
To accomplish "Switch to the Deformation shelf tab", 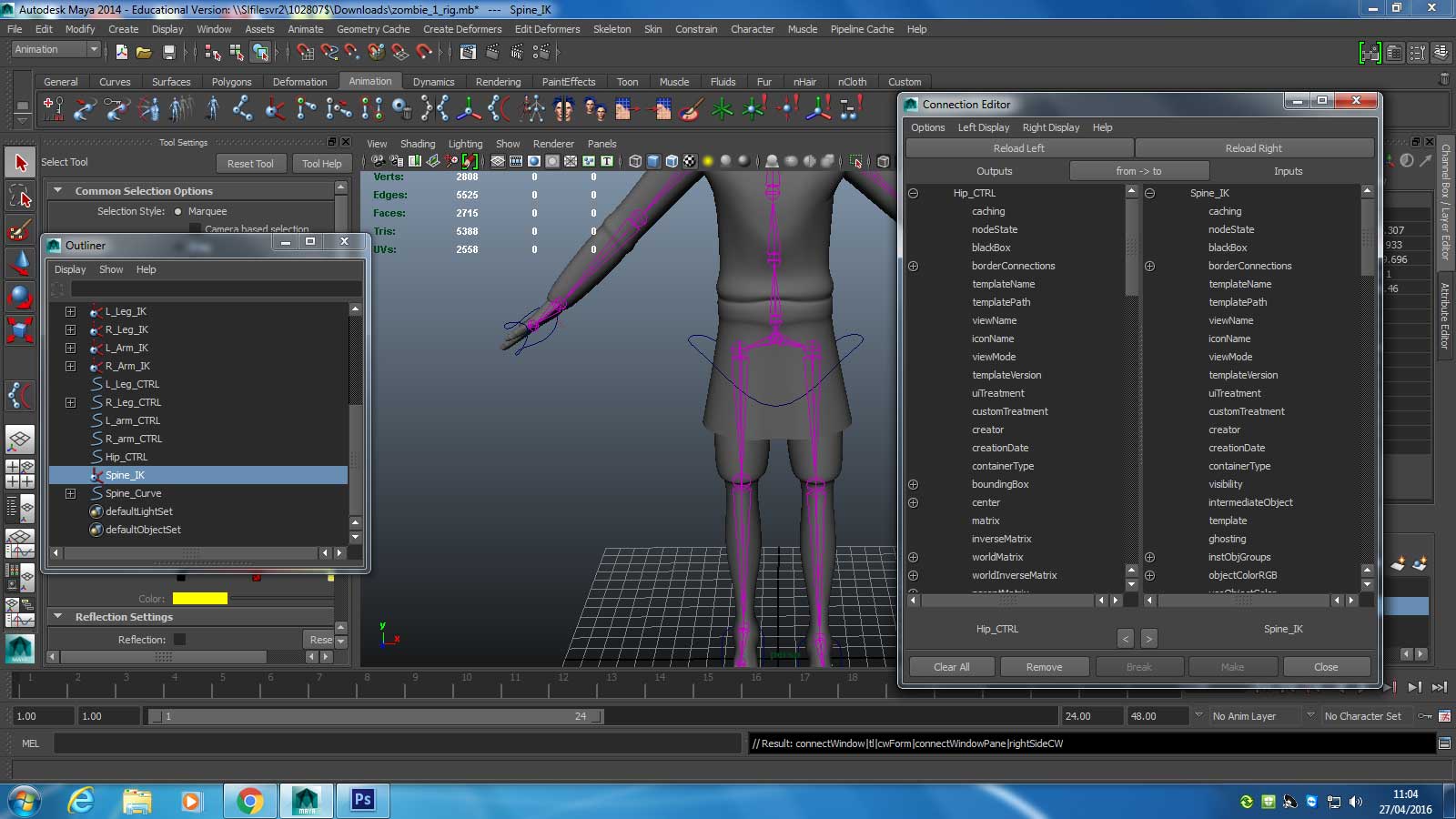I will click(x=299, y=82).
